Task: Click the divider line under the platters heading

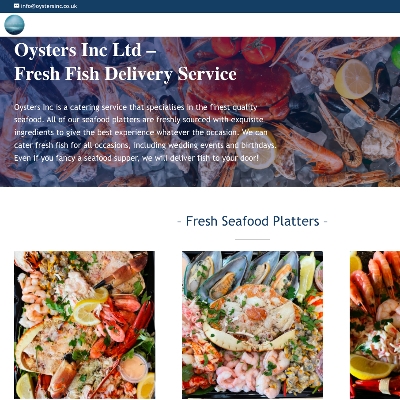Action: [x=252, y=239]
